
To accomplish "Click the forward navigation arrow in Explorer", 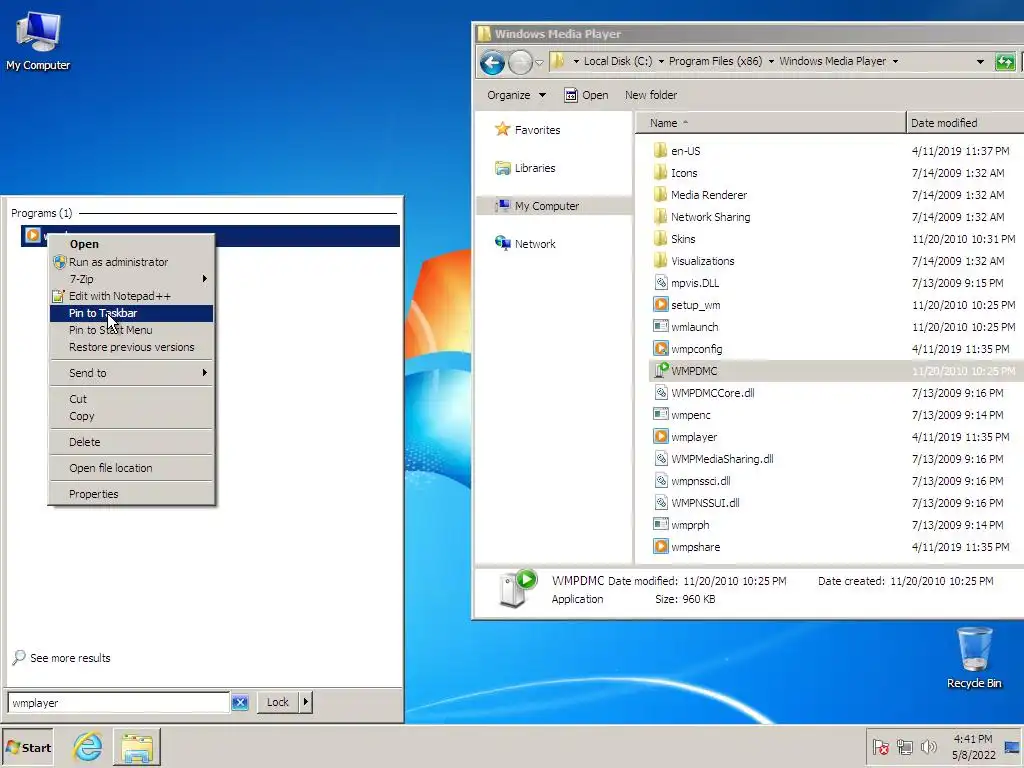I will pyautogui.click(x=520, y=63).
